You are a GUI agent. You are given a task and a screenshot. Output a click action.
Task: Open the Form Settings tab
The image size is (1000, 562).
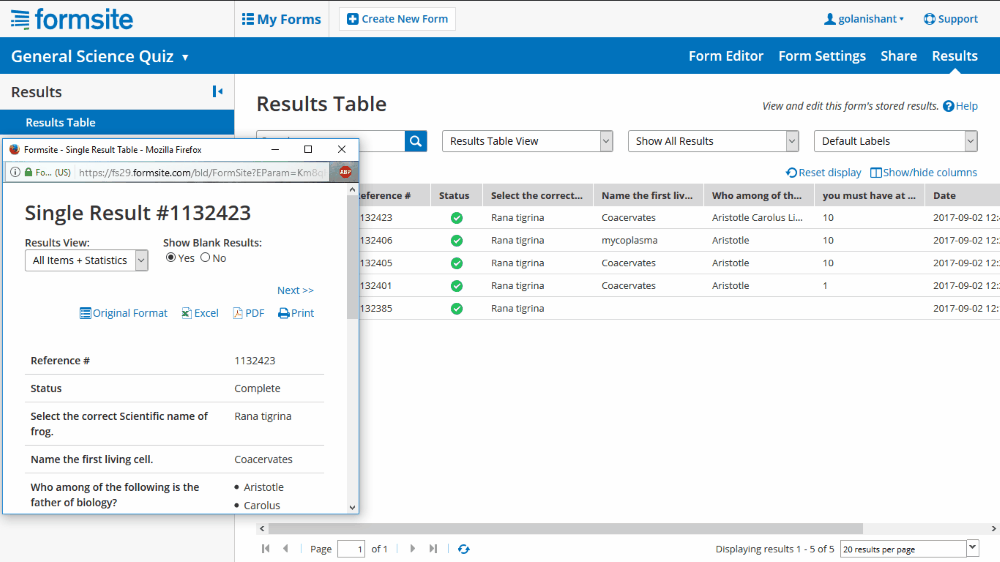[822, 56]
